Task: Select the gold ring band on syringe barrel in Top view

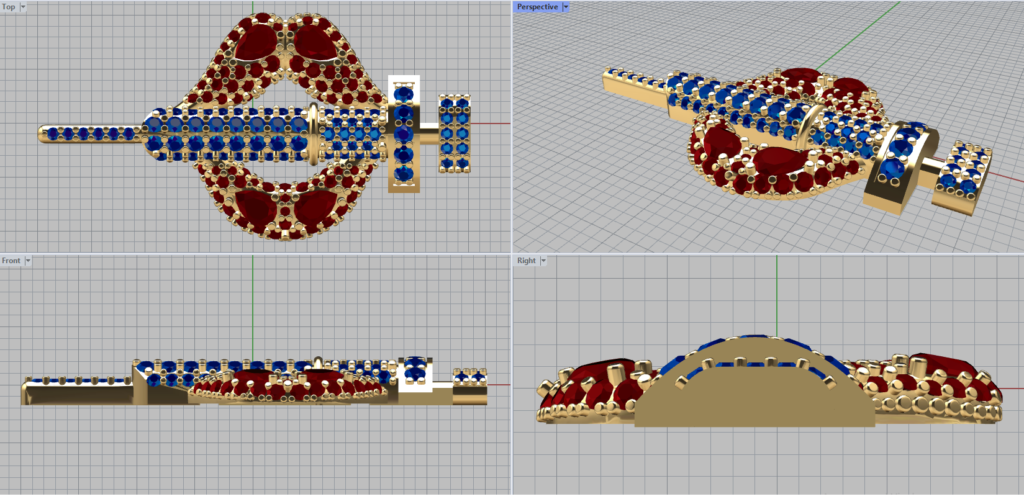Action: pyautogui.click(x=314, y=131)
